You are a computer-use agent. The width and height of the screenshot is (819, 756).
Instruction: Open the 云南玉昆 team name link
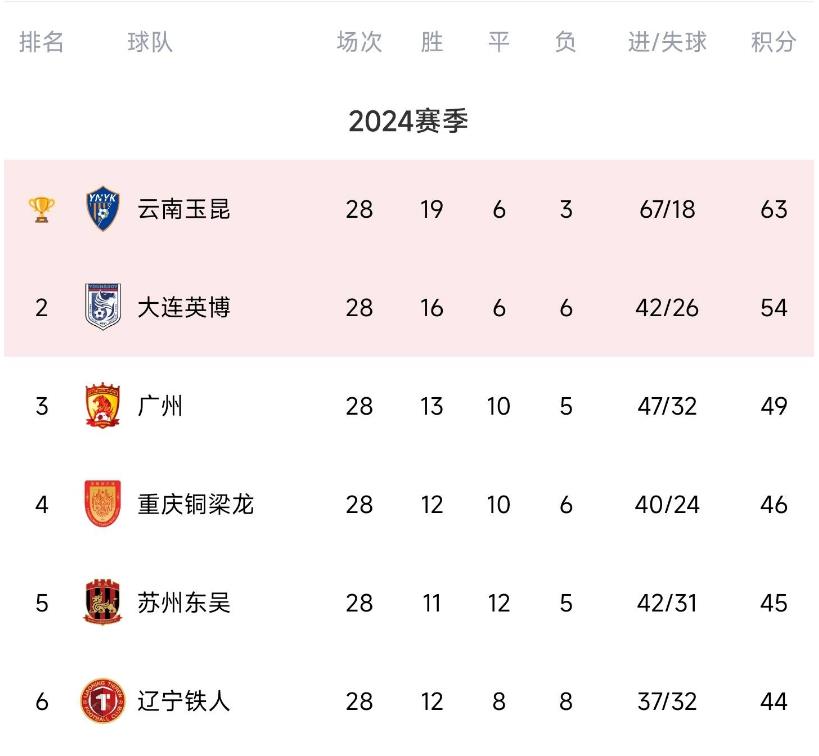click(184, 209)
